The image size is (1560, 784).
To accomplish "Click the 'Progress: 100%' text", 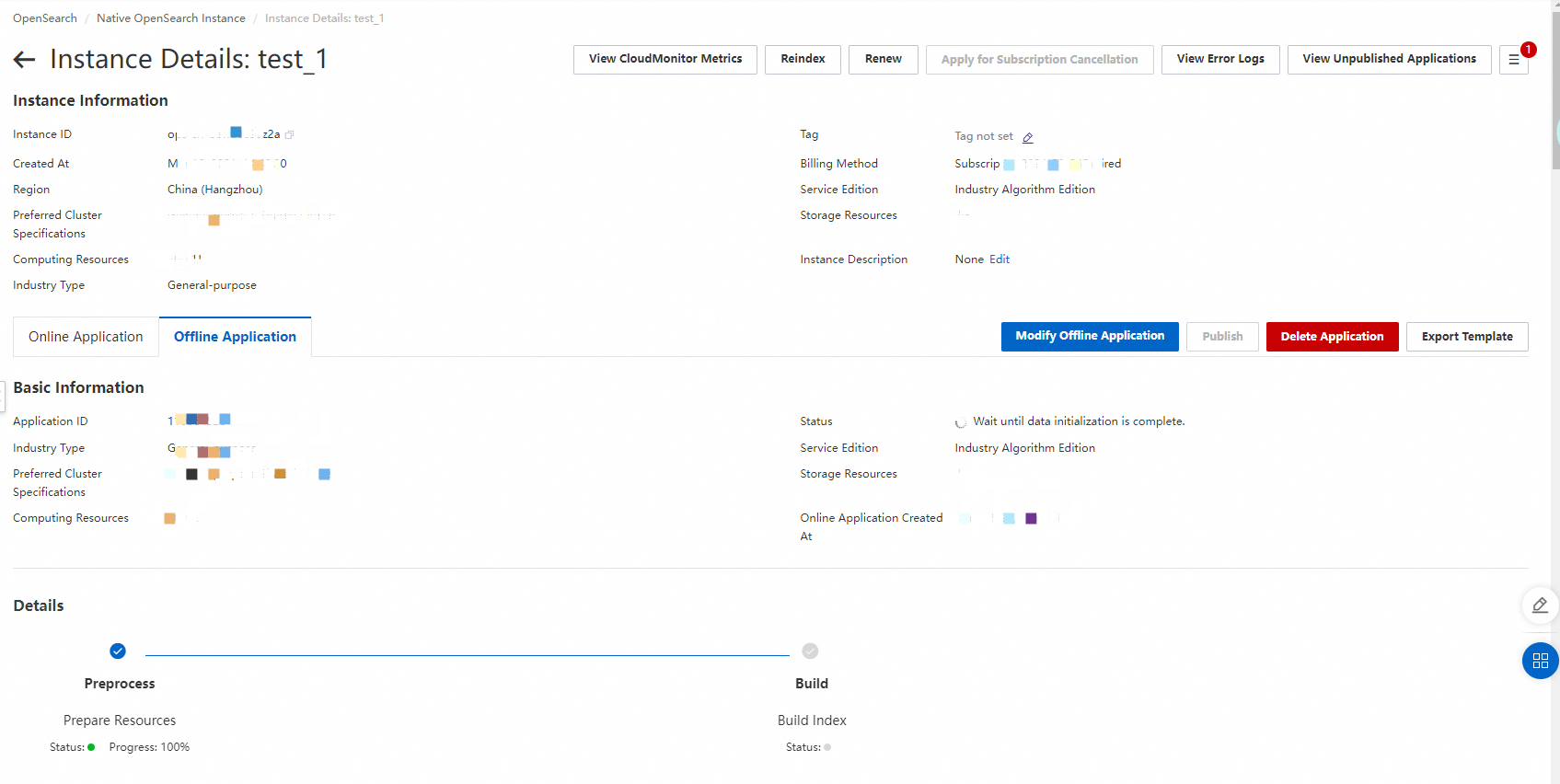I will click(x=149, y=747).
